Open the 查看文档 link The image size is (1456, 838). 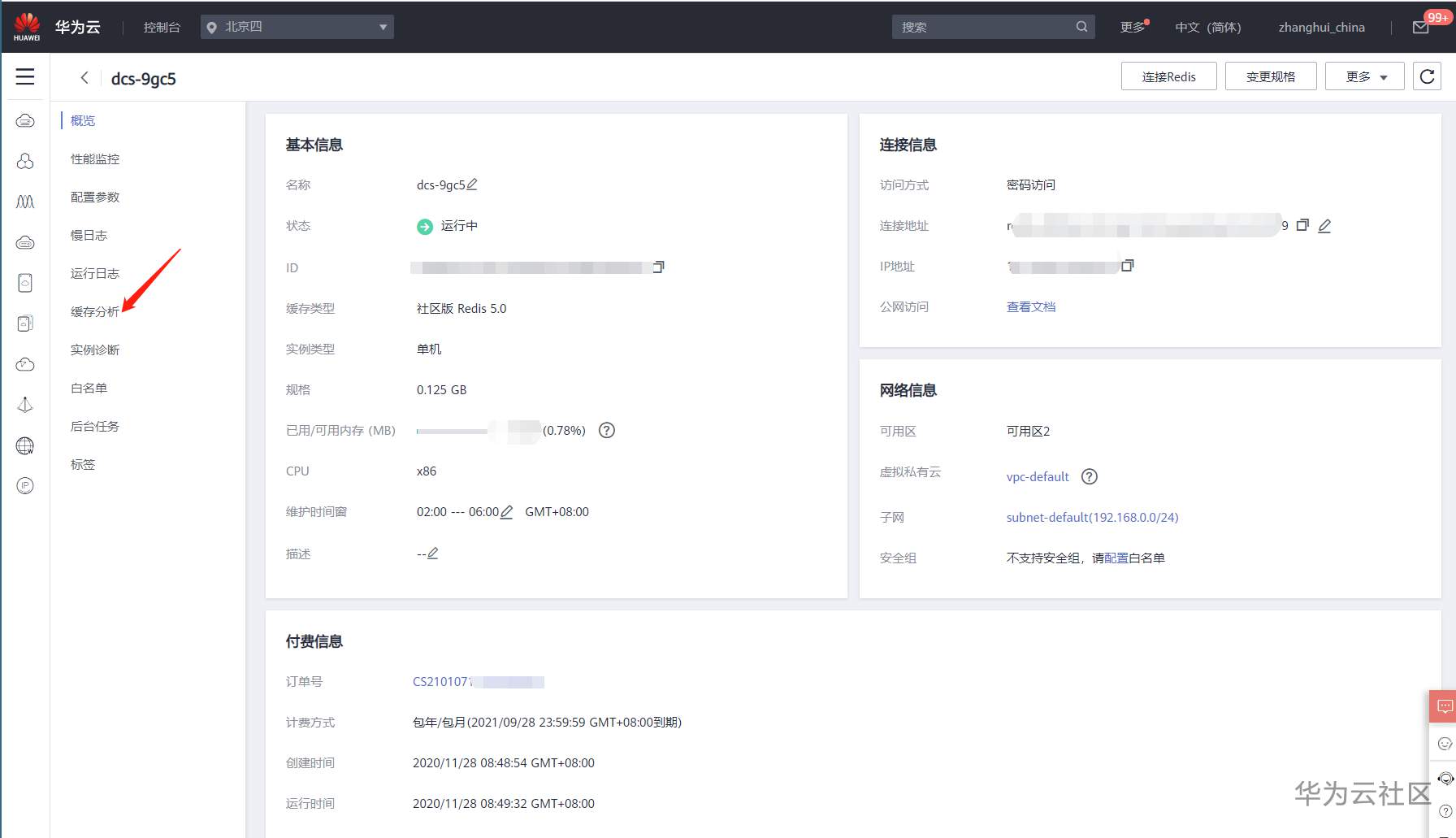point(1031,306)
